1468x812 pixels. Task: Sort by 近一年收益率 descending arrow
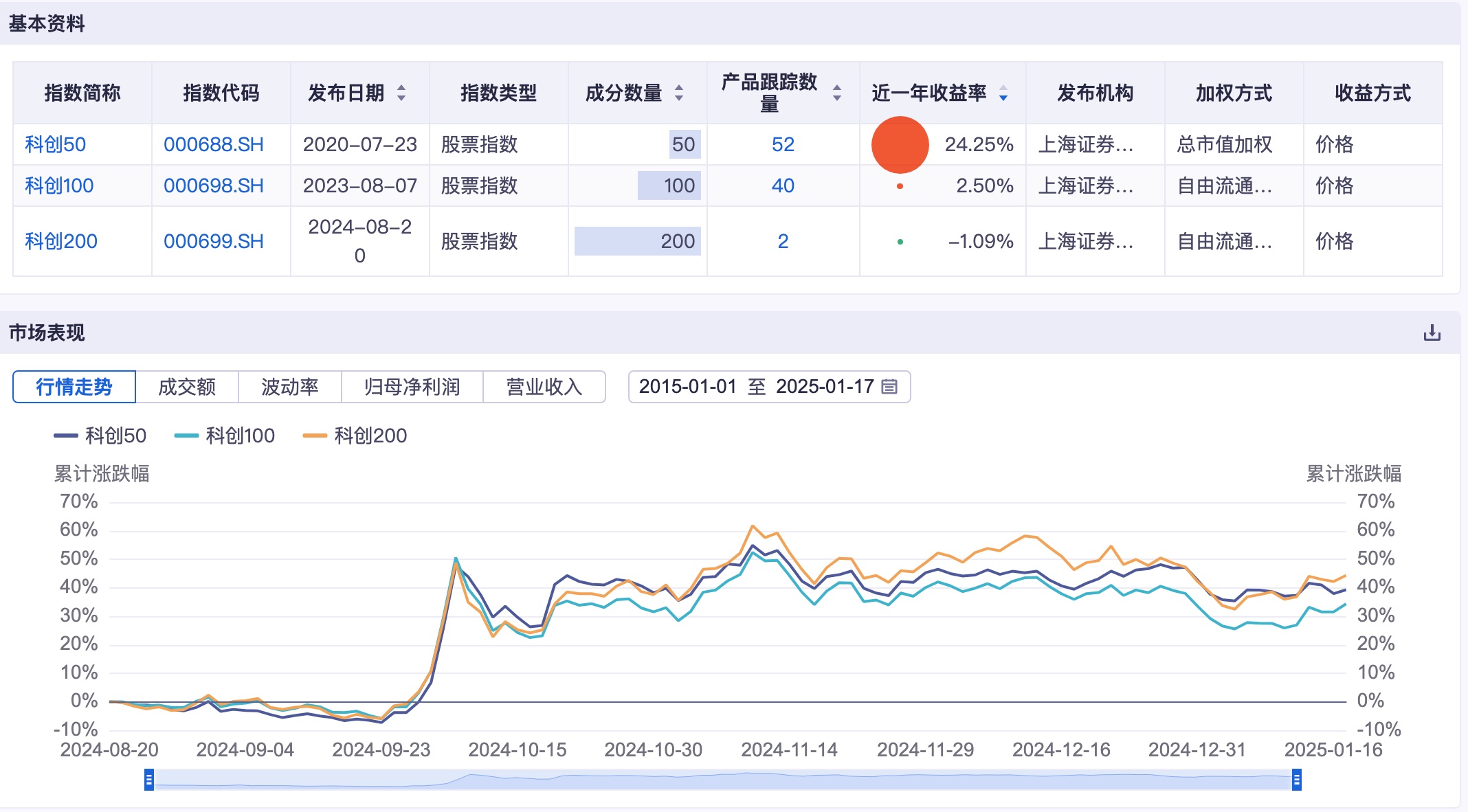point(1003,98)
